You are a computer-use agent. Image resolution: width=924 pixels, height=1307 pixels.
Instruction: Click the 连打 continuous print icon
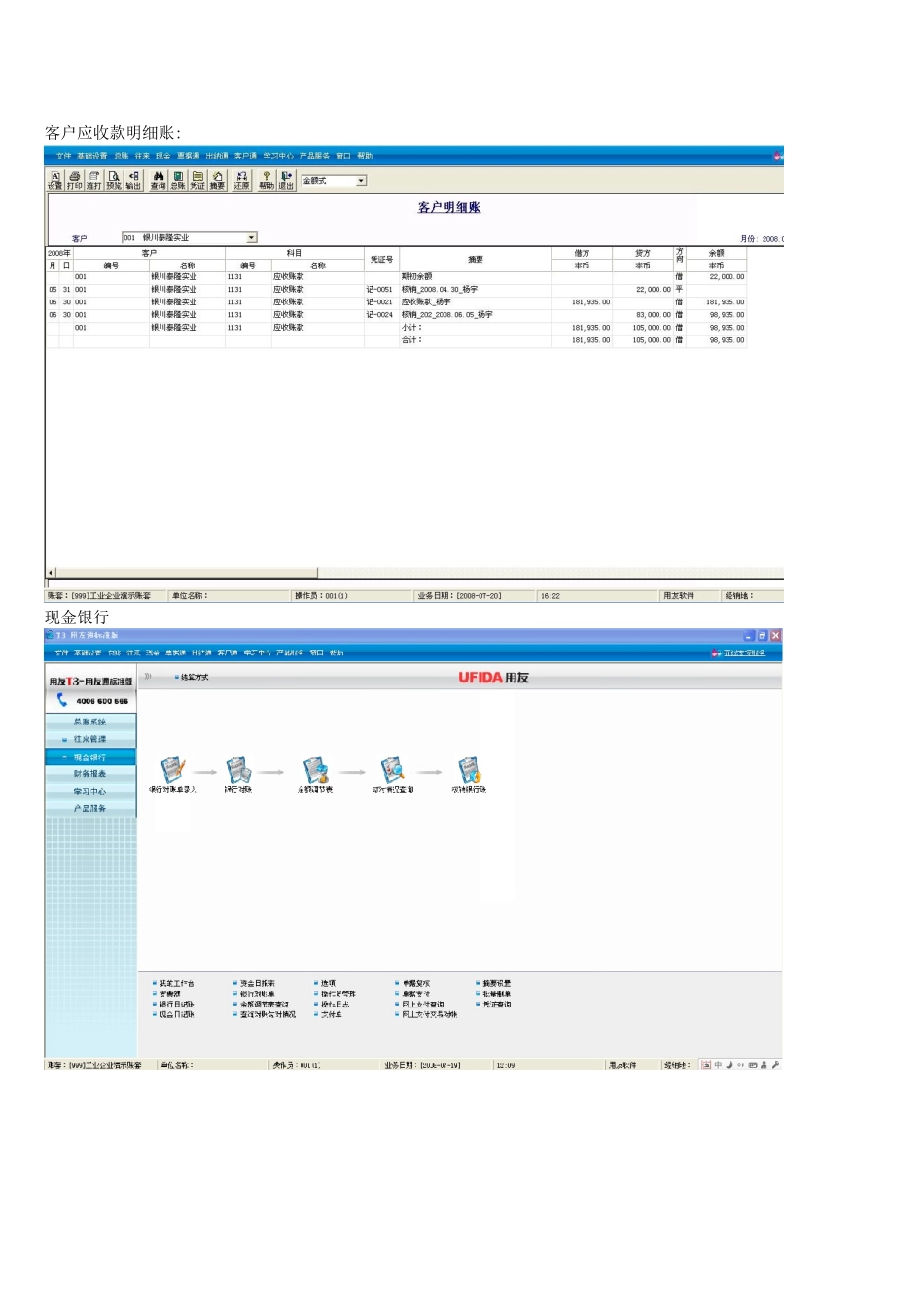94,180
